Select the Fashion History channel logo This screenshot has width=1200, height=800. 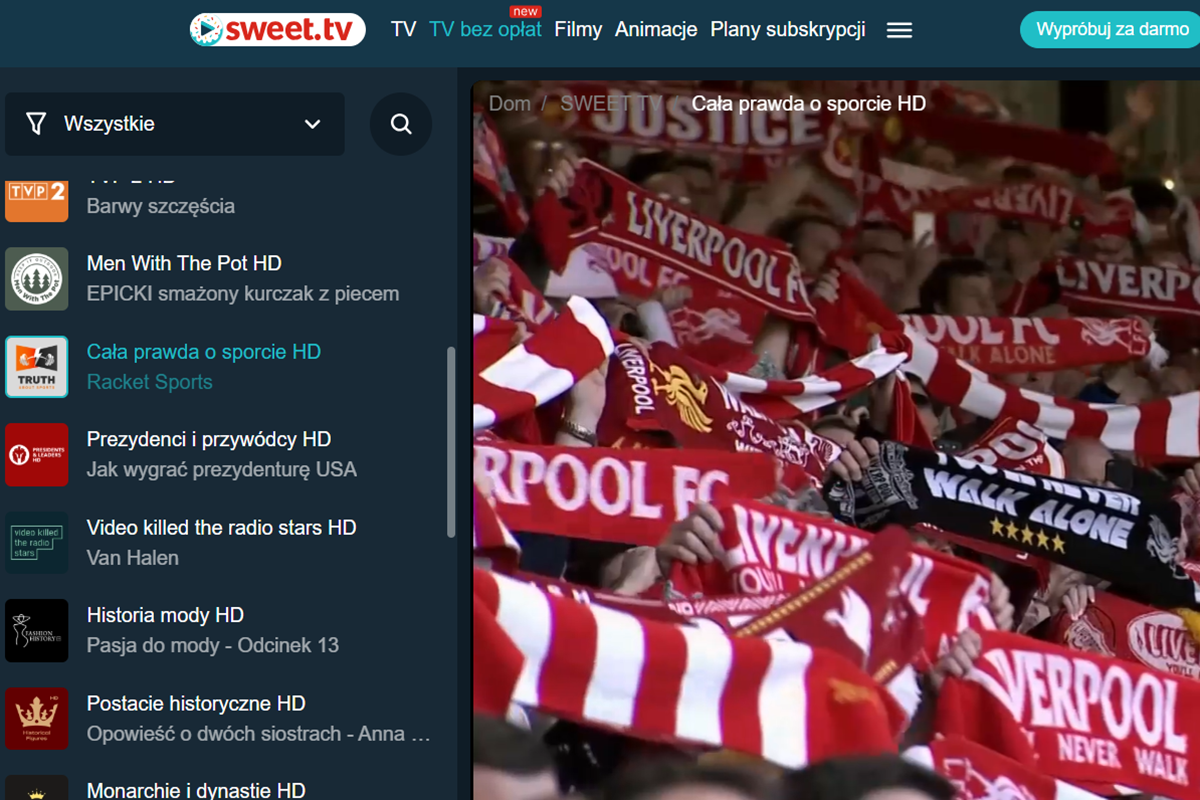[x=37, y=631]
